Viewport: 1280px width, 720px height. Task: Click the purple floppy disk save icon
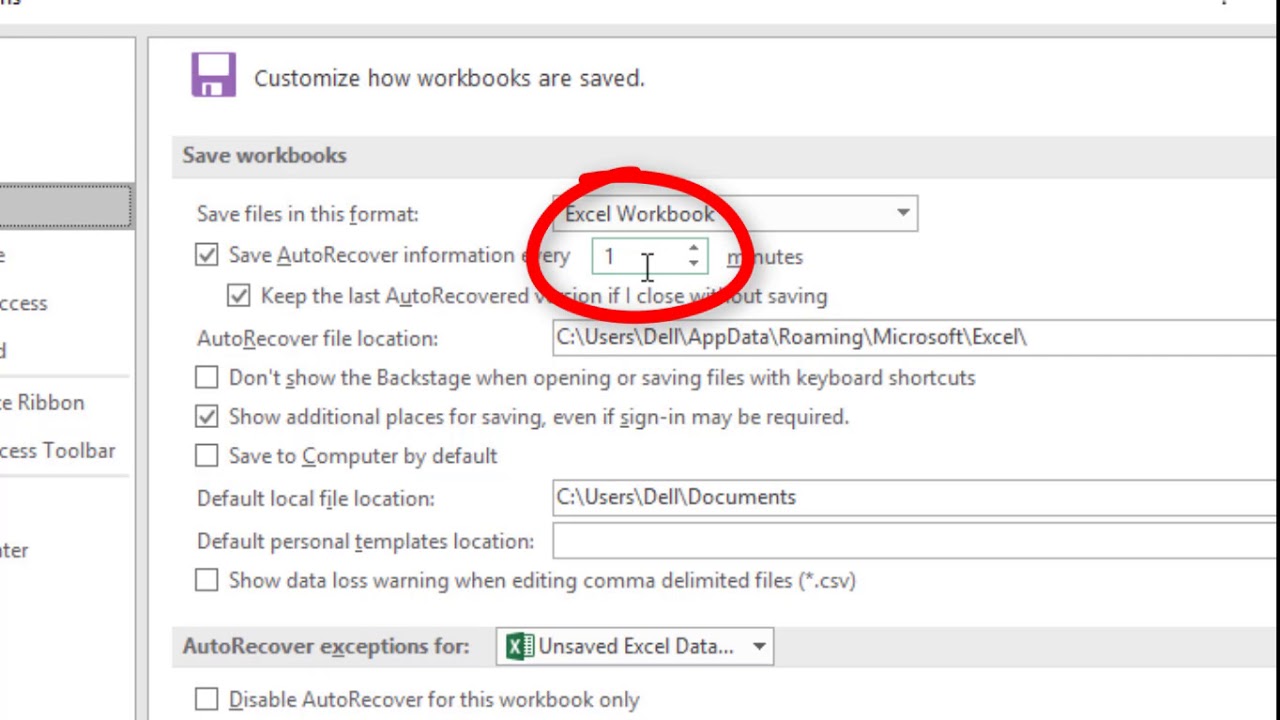coord(213,75)
